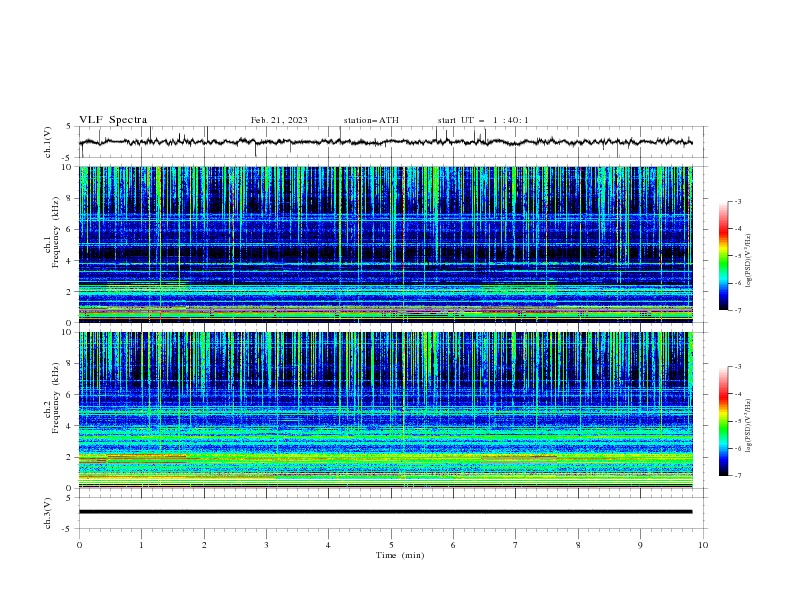Click the ch.3 flat black waveform trace
This screenshot has height=612, width=792.
[x=385, y=512]
